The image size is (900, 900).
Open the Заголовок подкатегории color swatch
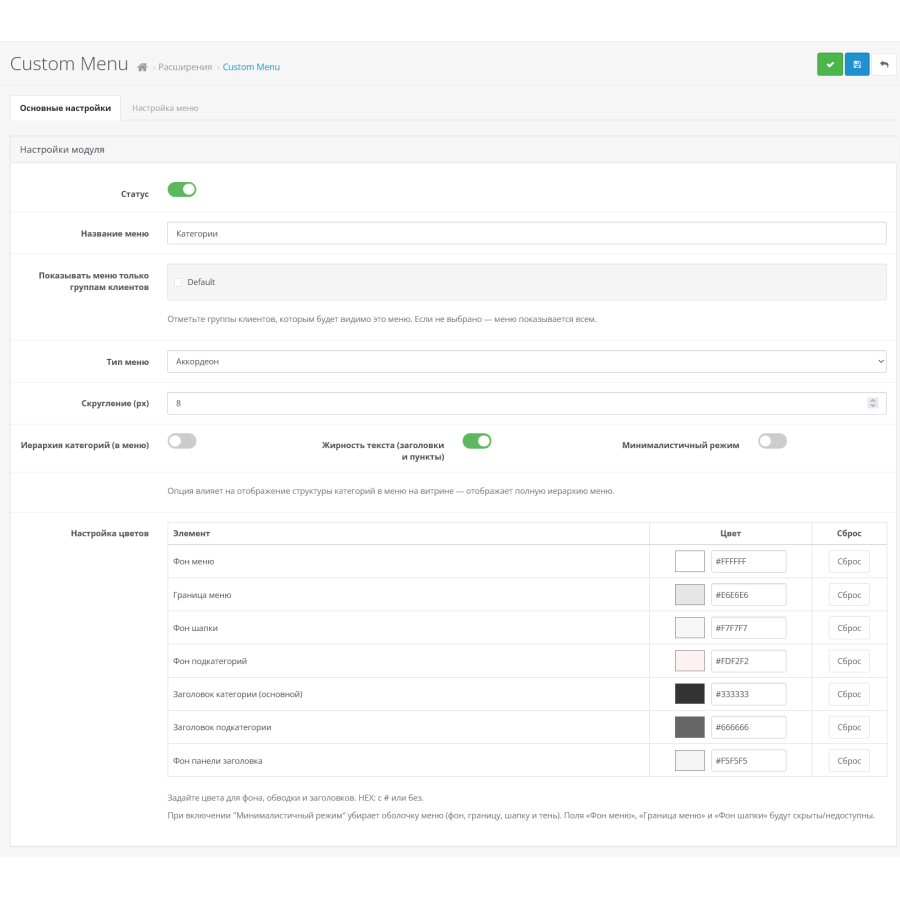689,727
